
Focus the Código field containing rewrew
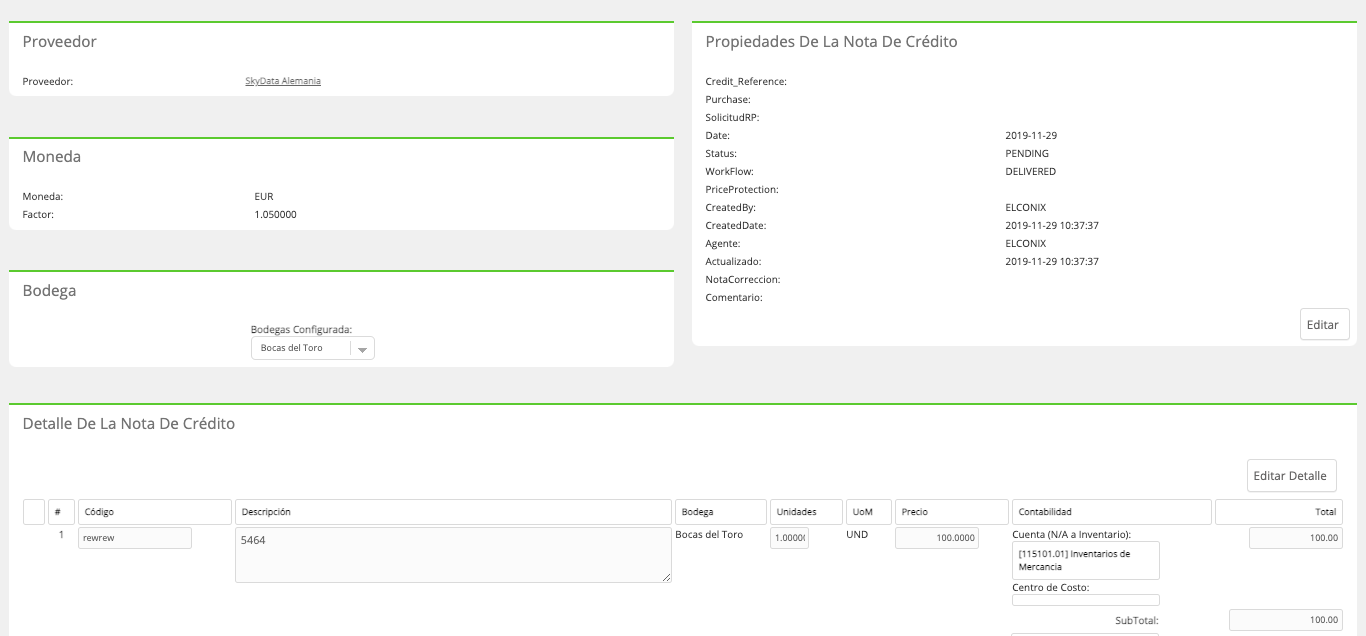point(135,538)
